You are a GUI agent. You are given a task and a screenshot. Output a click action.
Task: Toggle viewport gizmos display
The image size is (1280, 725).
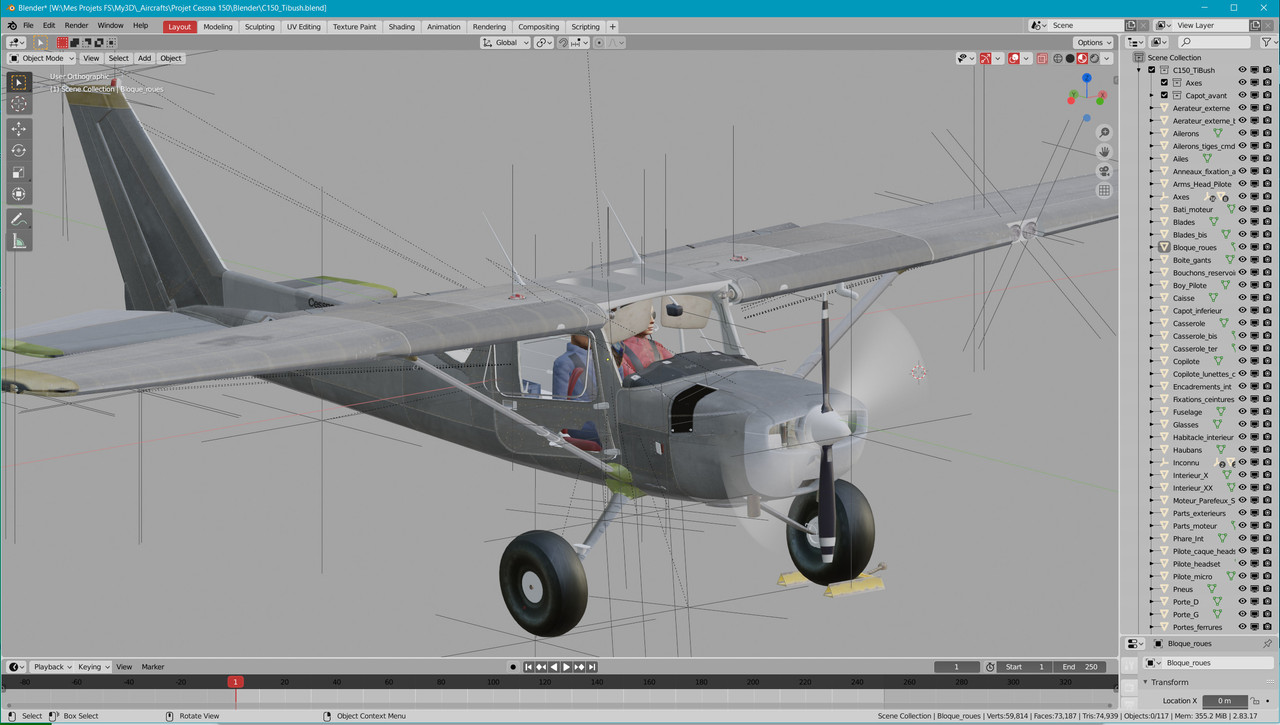point(986,58)
